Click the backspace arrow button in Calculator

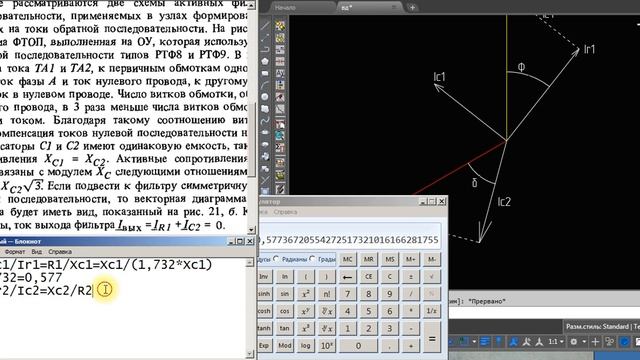(347, 277)
